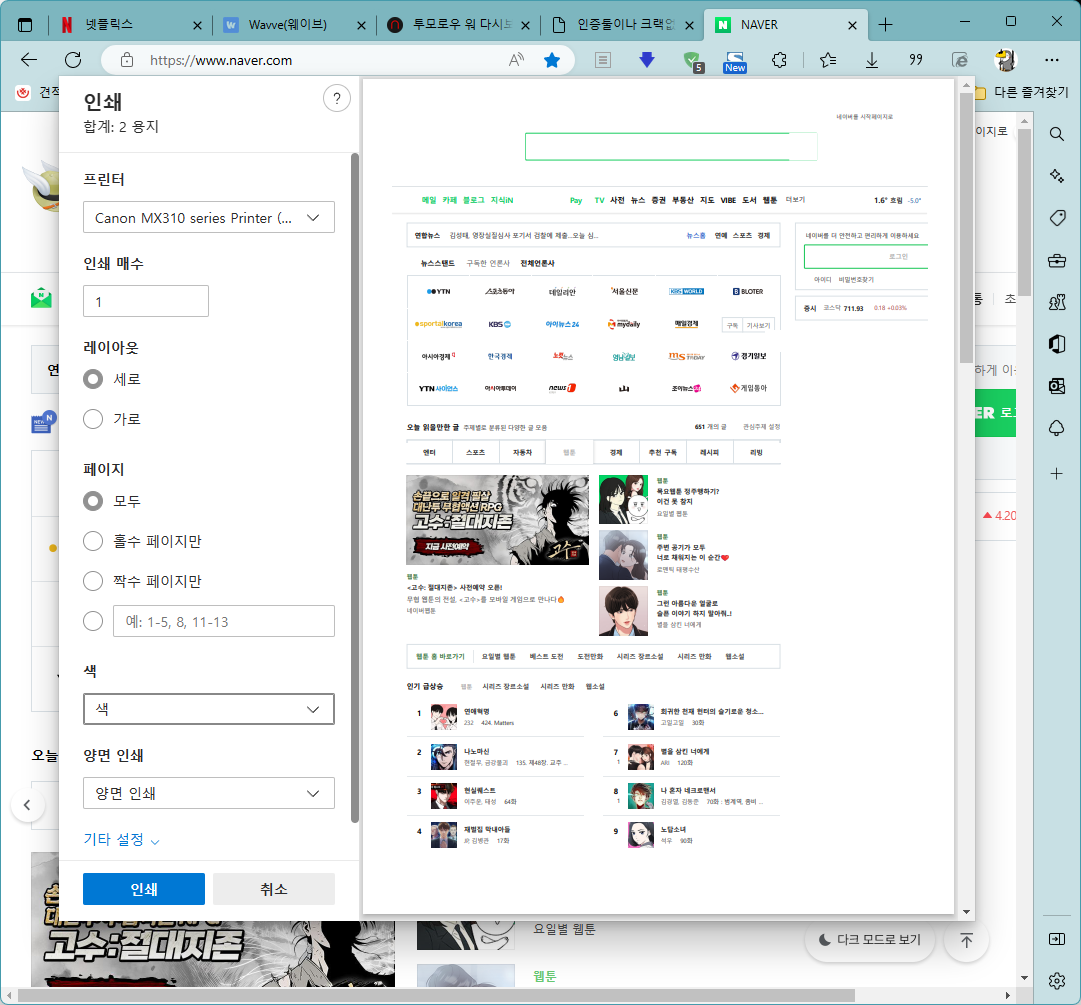Screen dimensions: 1081x1005
Task: Open the sidebar Outlook icon
Action: click(x=1057, y=385)
